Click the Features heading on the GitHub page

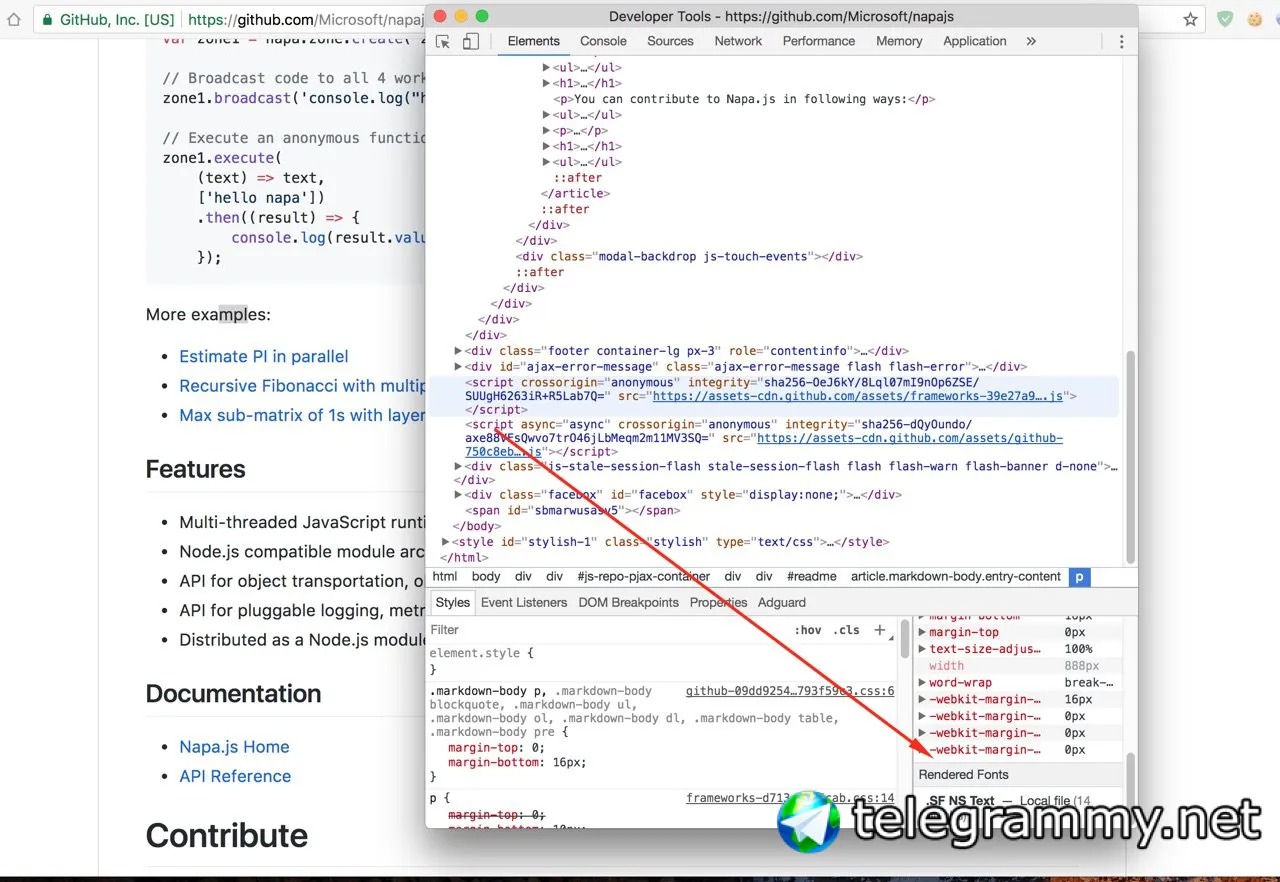coord(196,469)
